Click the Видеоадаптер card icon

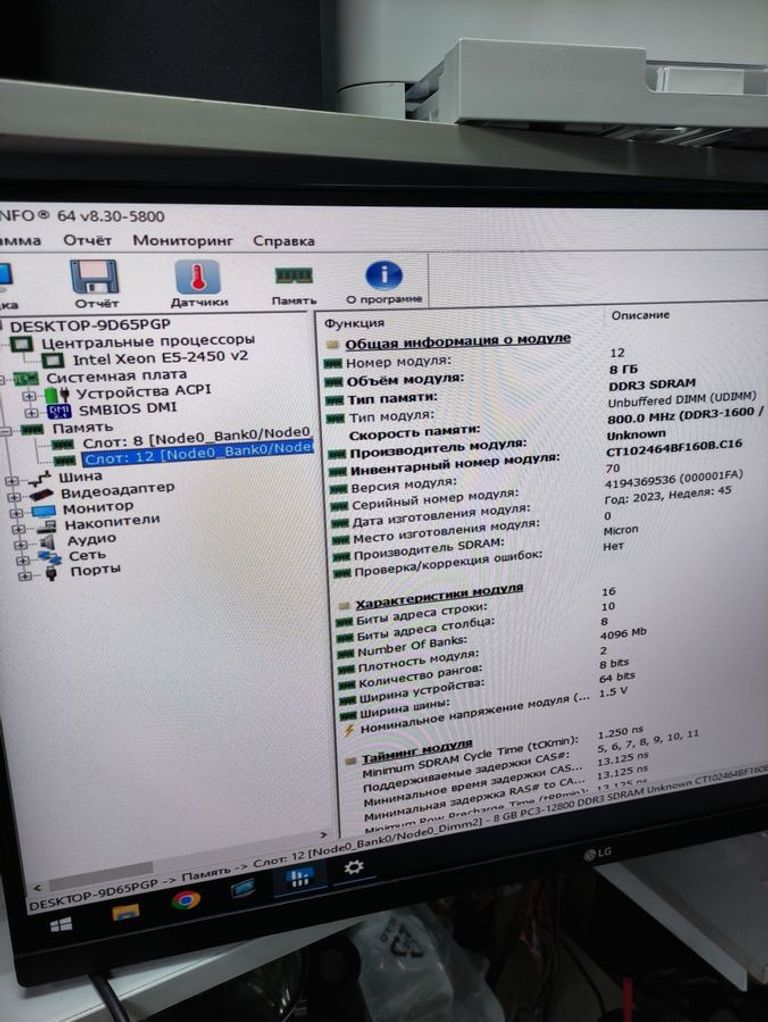pos(41,495)
